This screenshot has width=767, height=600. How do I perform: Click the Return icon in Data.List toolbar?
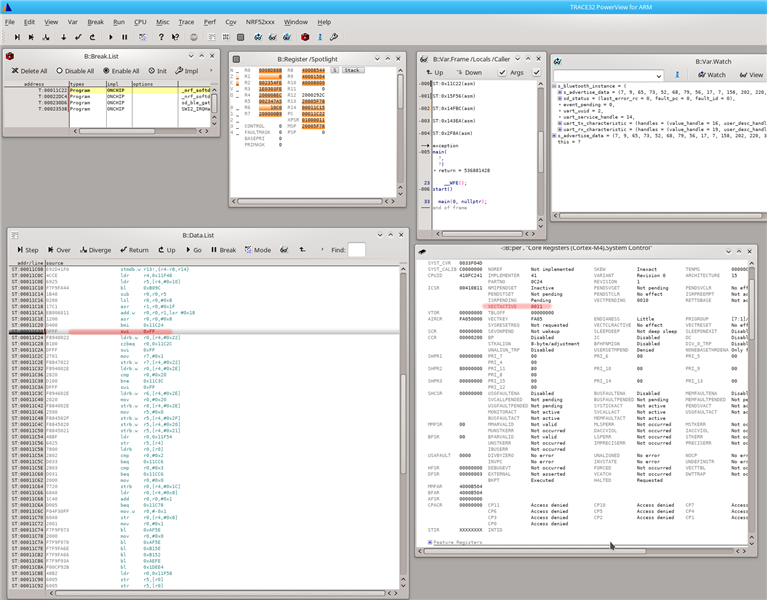coord(134,250)
